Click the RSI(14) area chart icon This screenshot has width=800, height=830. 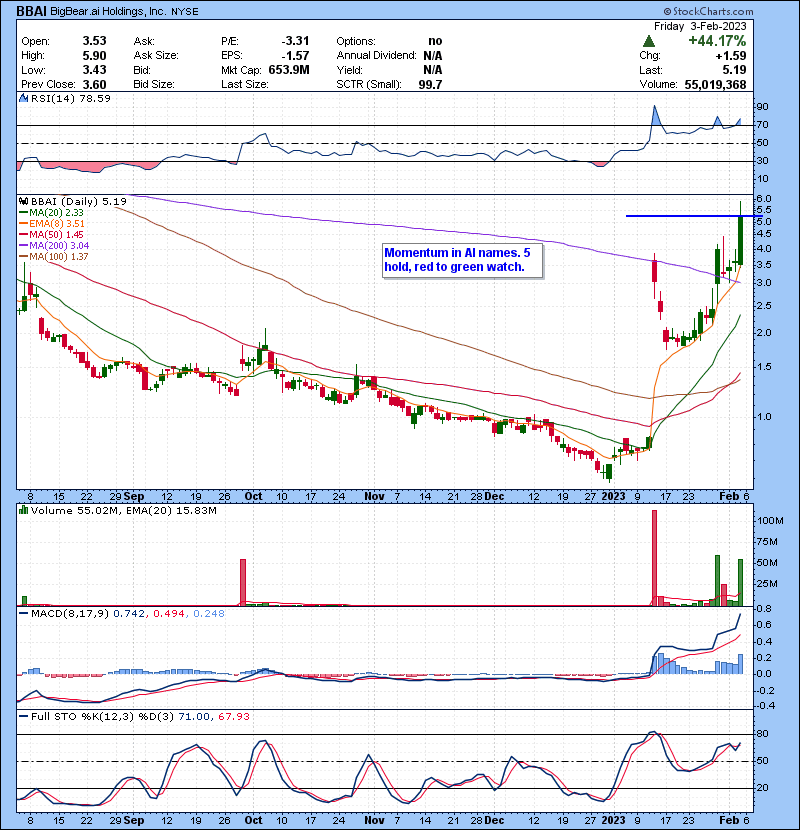pyautogui.click(x=24, y=98)
